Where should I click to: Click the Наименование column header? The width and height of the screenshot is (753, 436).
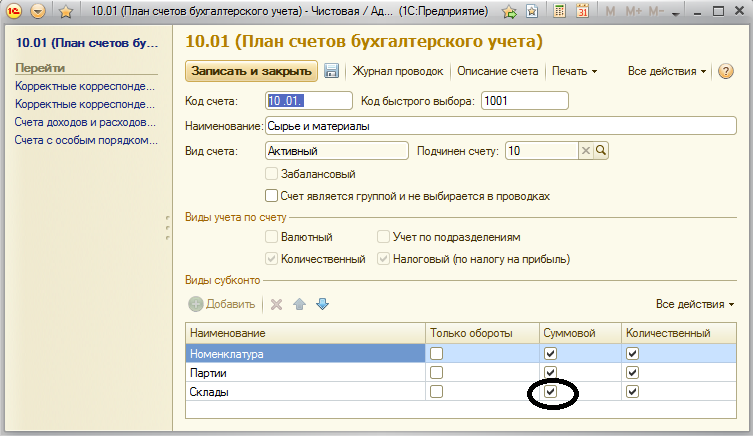pyautogui.click(x=305, y=333)
